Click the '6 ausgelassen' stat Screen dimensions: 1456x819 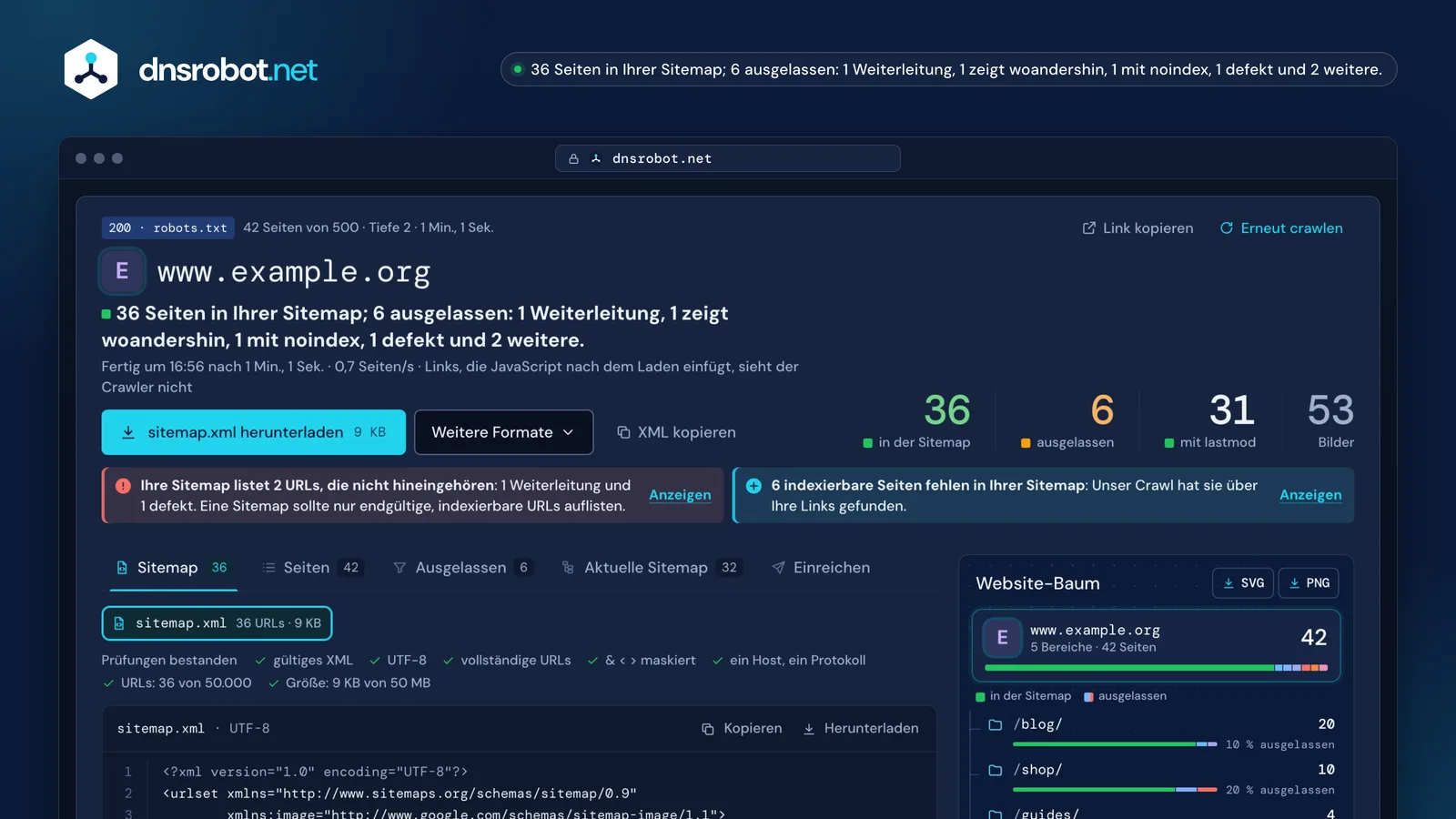tap(1068, 420)
